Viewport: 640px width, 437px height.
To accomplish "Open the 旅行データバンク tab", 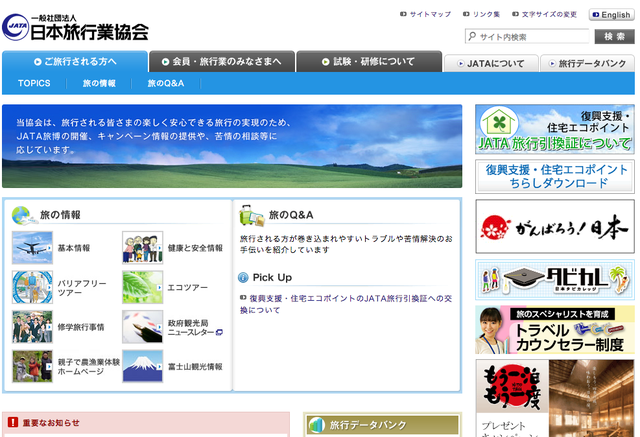I will pyautogui.click(x=587, y=64).
